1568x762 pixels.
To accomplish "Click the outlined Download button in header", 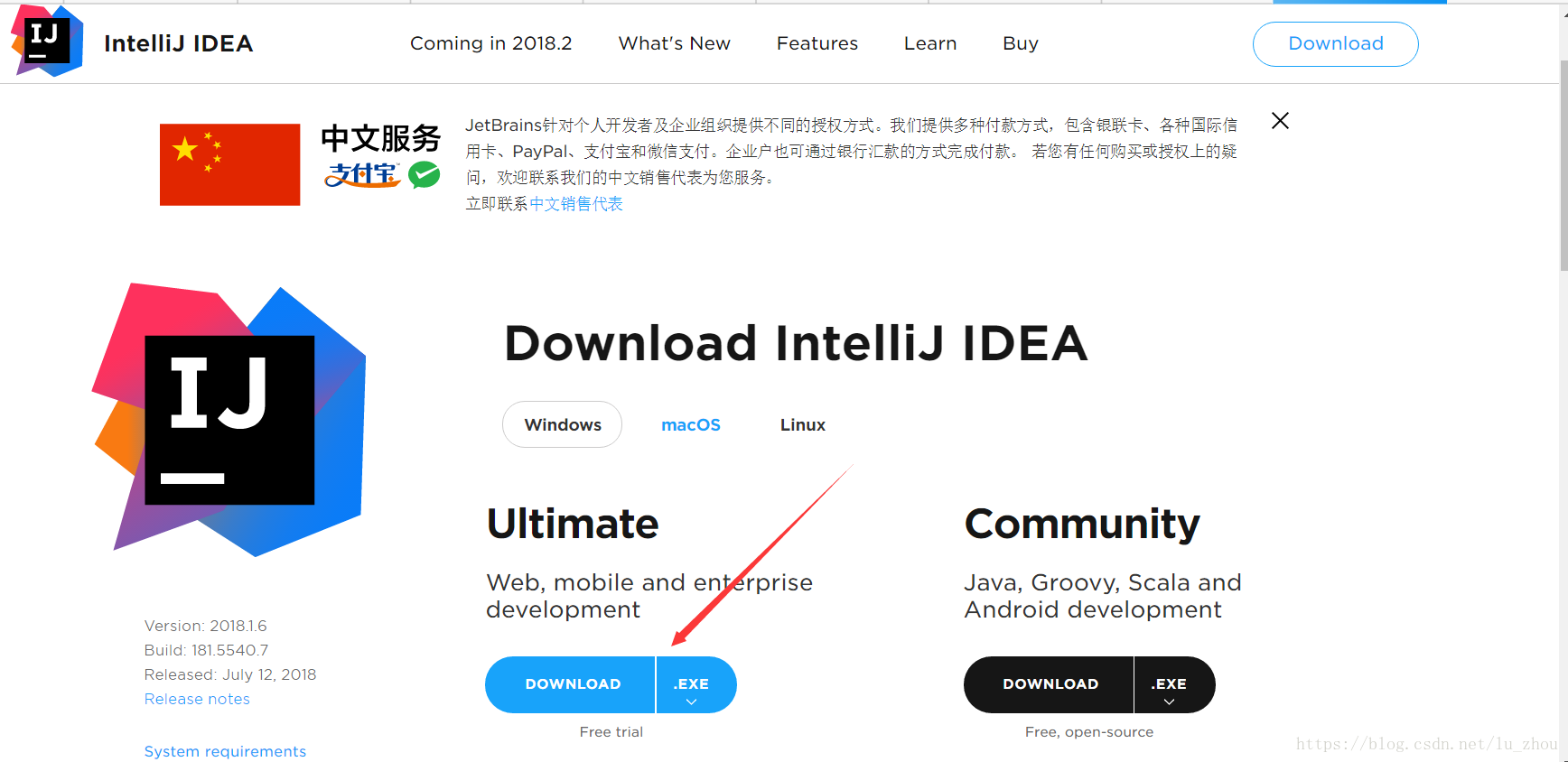I will click(1335, 43).
